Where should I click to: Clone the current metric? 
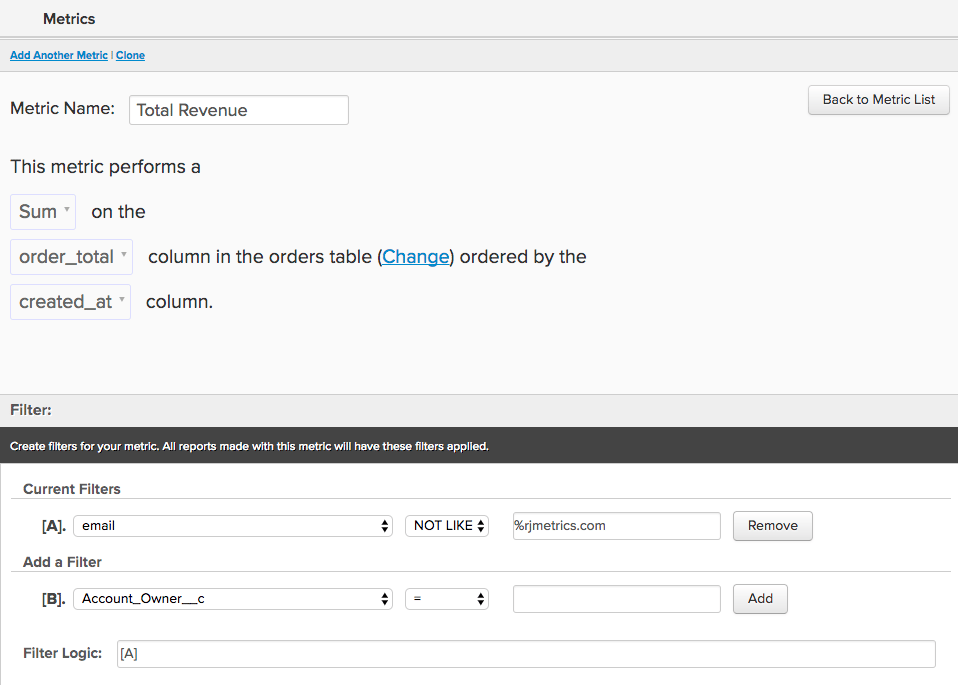tap(130, 55)
